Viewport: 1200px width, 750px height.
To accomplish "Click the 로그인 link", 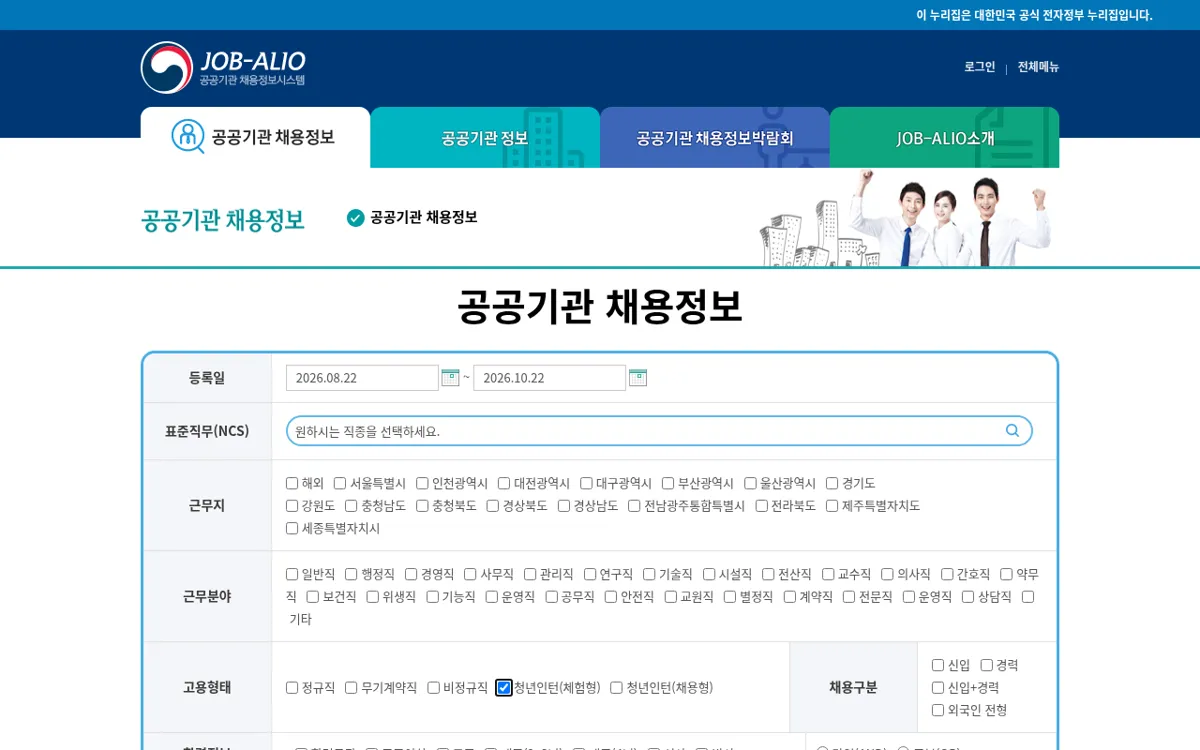I will (x=980, y=67).
